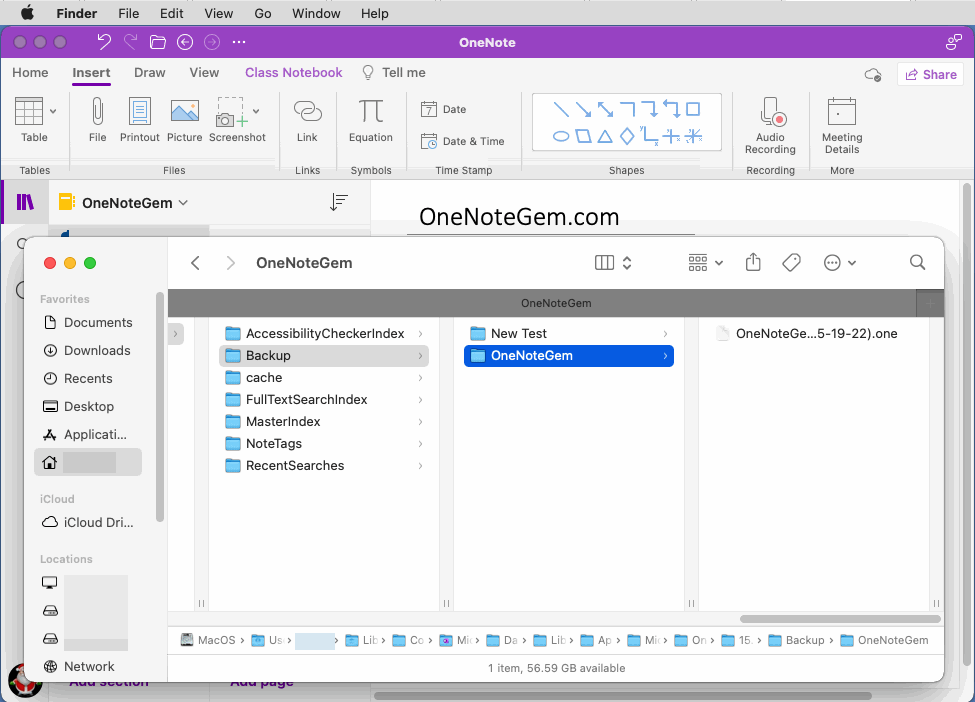Click Backup in the Finder path bar
Viewport: 975px width, 702px height.
[797, 640]
